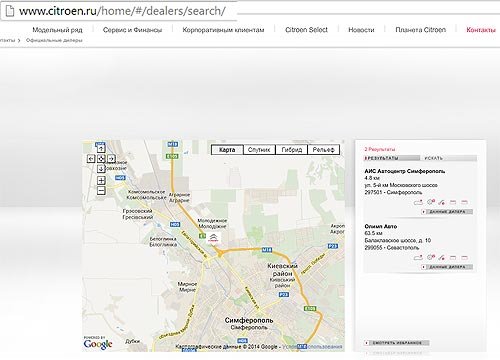Switch the map to Гибрид view

(x=291, y=150)
